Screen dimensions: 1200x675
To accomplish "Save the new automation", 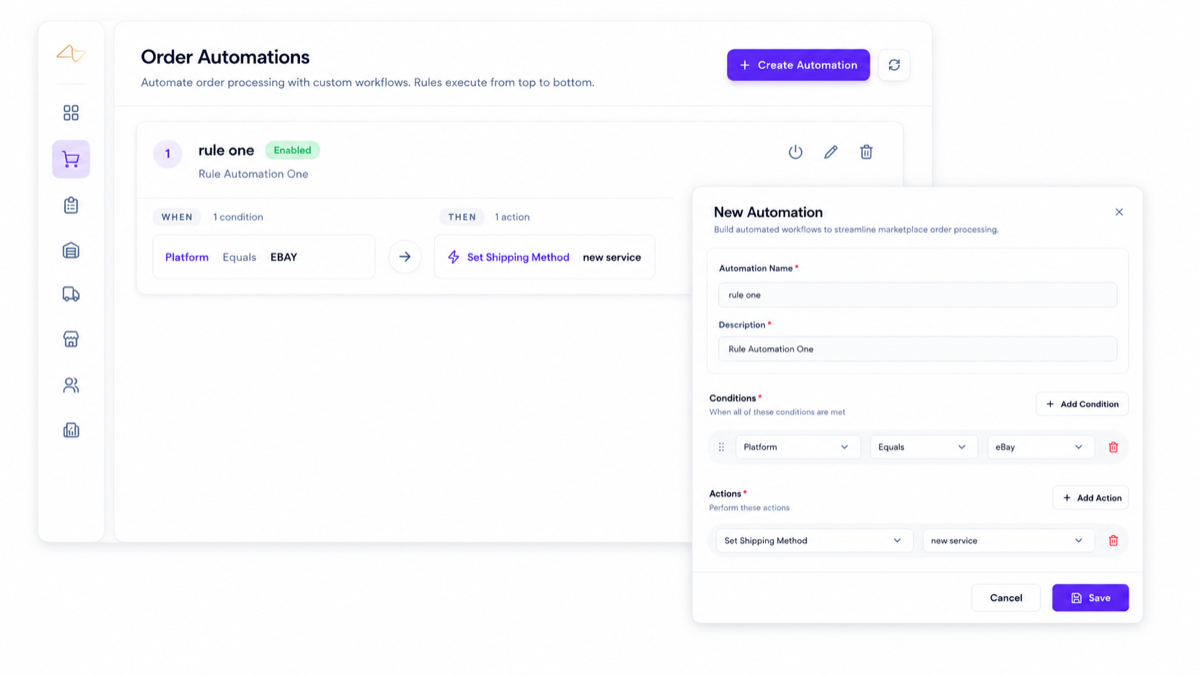I will coord(1090,598).
